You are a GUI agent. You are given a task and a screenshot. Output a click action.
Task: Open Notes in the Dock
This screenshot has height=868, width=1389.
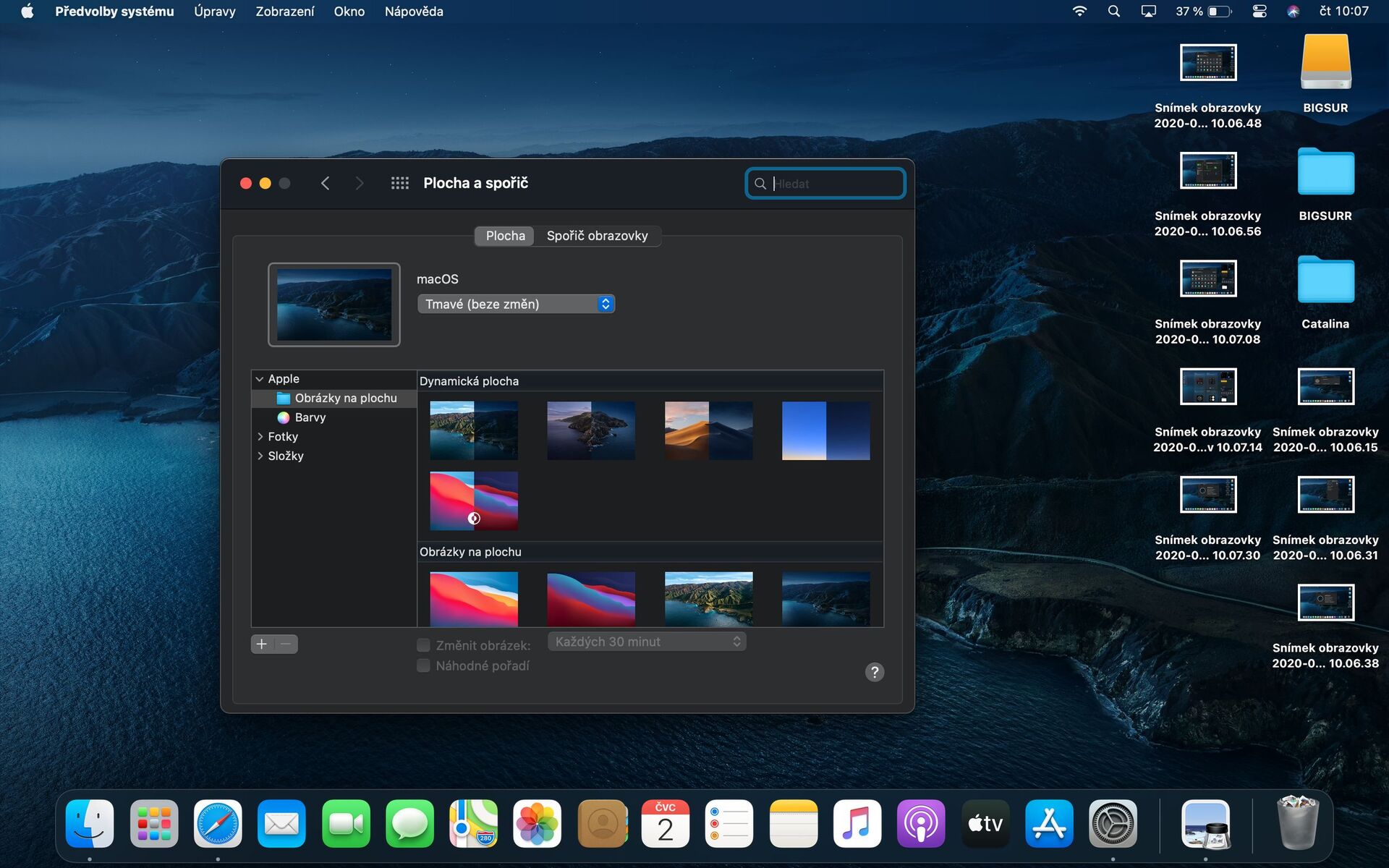(x=794, y=824)
